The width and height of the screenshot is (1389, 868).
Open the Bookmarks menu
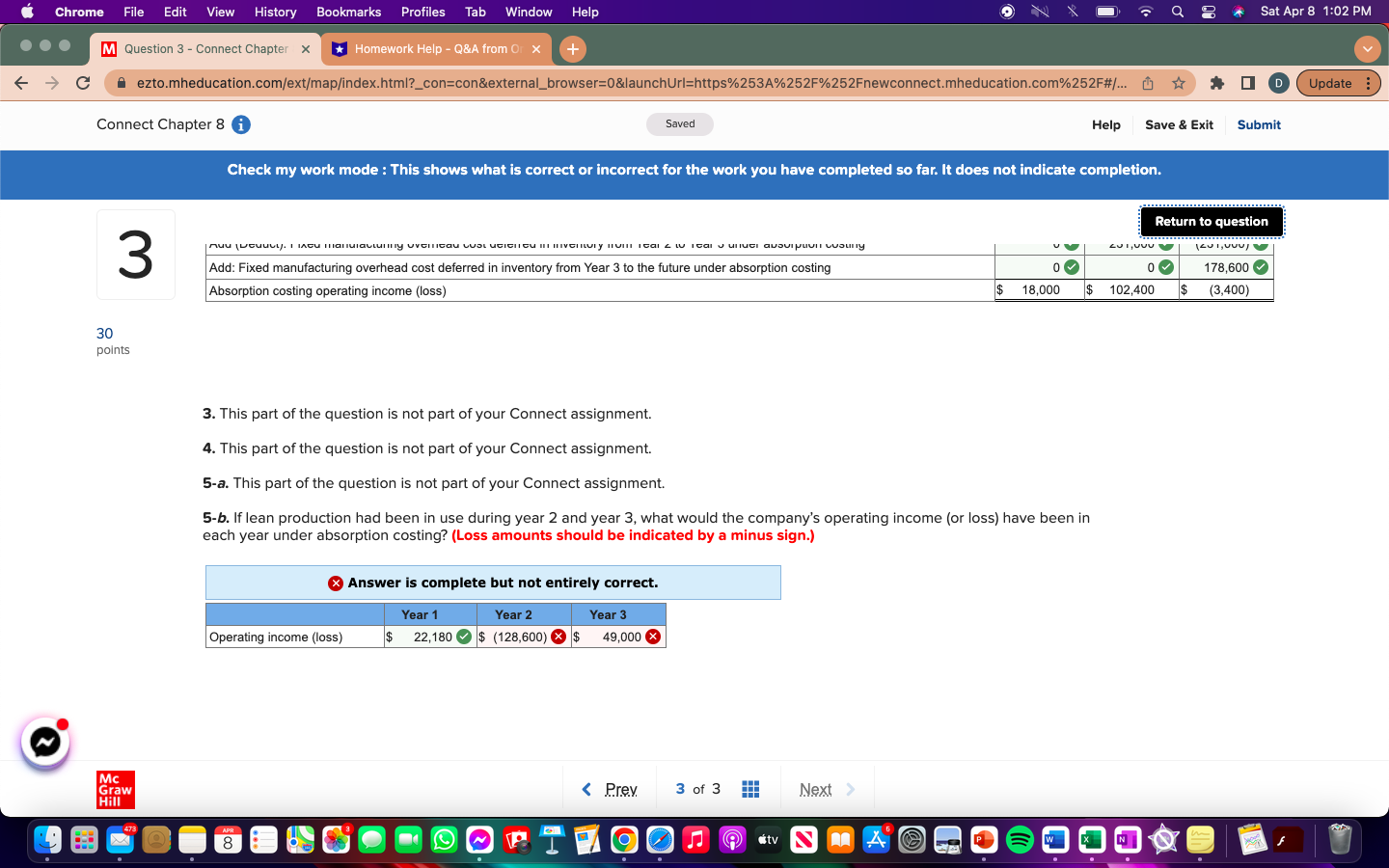(x=348, y=12)
